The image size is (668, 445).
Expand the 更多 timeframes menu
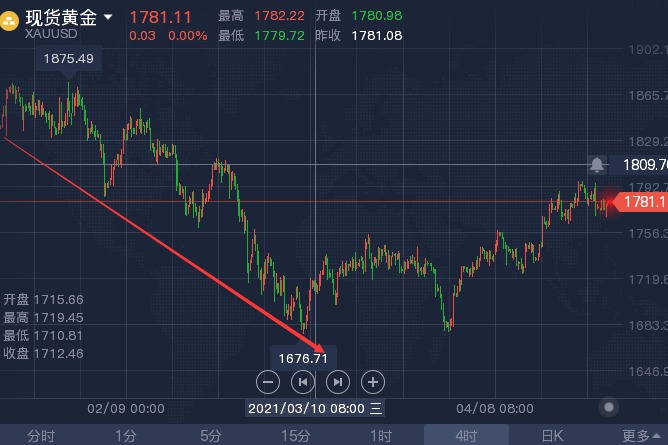click(636, 435)
